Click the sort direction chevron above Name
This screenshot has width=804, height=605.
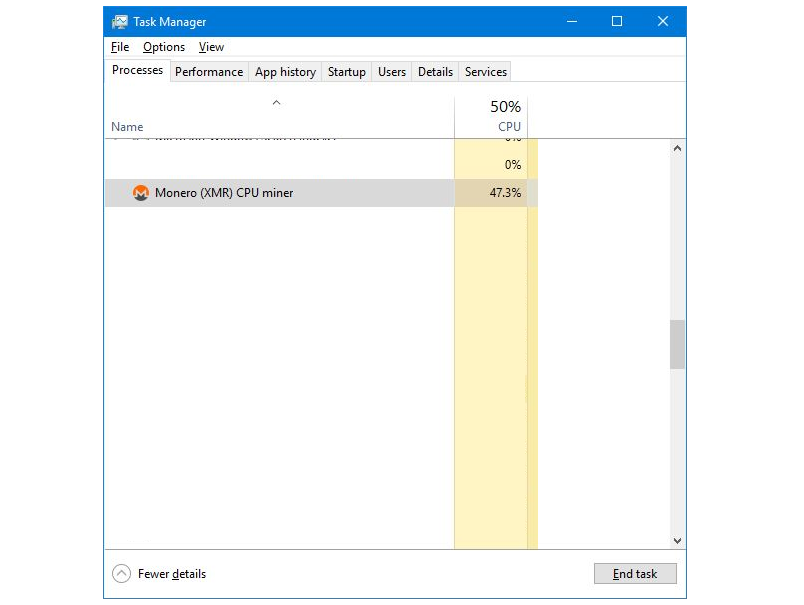click(277, 103)
